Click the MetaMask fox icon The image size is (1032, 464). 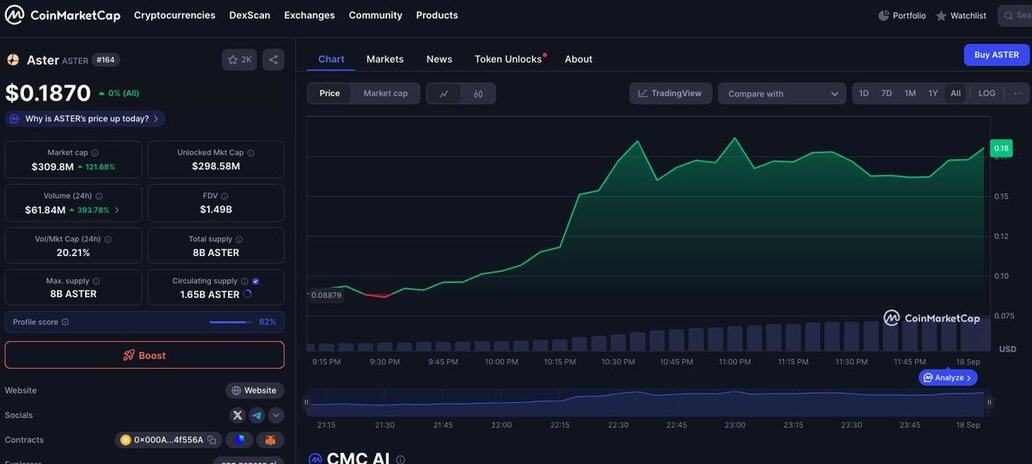pyautogui.click(x=271, y=440)
